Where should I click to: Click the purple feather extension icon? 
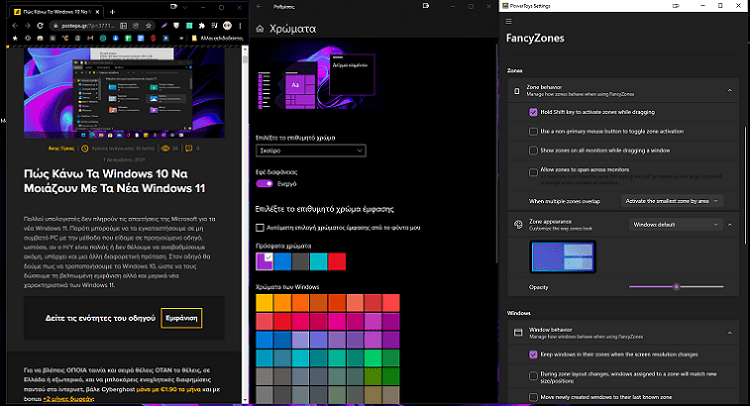click(164, 26)
